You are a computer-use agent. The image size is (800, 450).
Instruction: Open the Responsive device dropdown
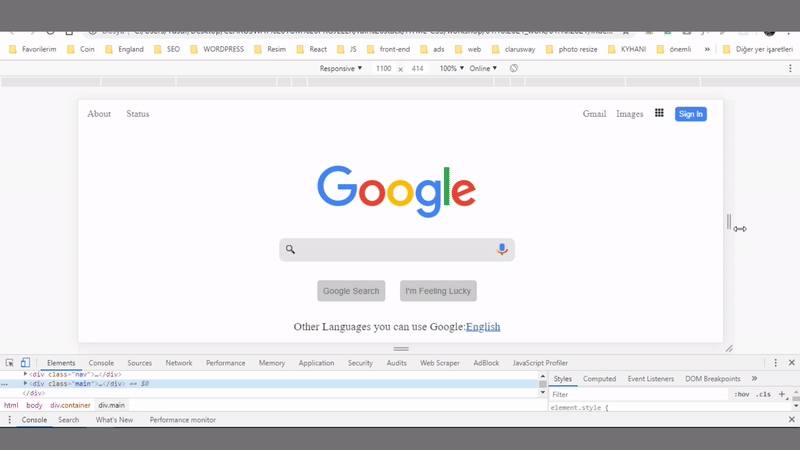[341, 68]
